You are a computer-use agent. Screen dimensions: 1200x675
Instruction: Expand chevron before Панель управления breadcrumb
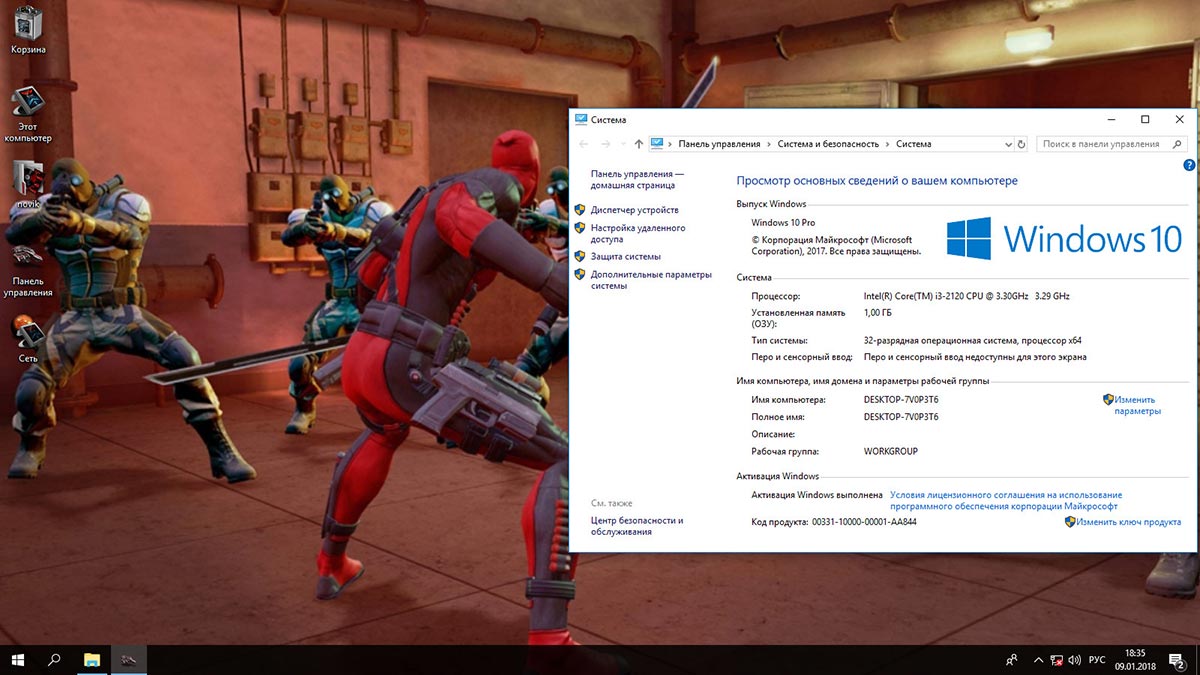click(670, 144)
